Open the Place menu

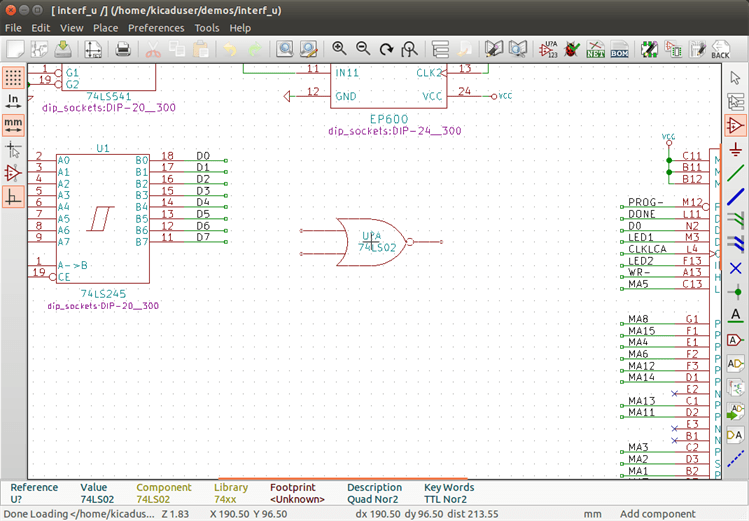tap(105, 28)
